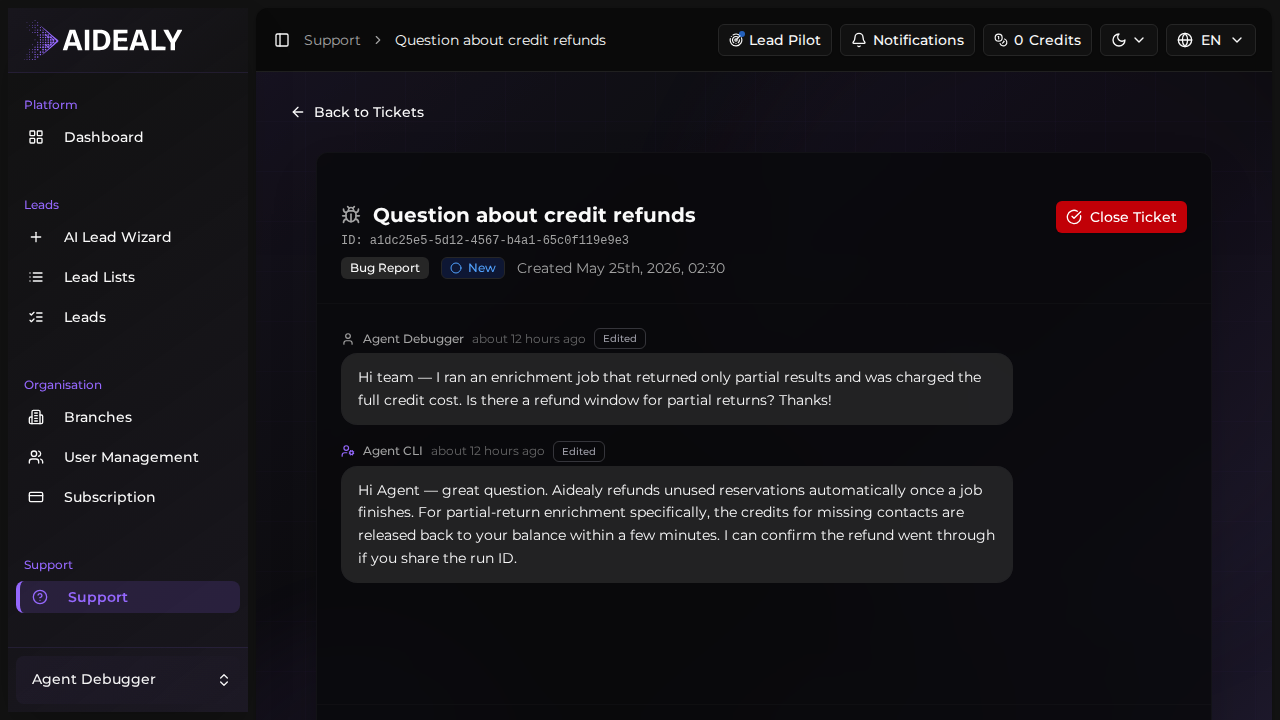Image resolution: width=1280 pixels, height=720 pixels.
Task: Click the Leads checklist icon
Action: point(36,317)
